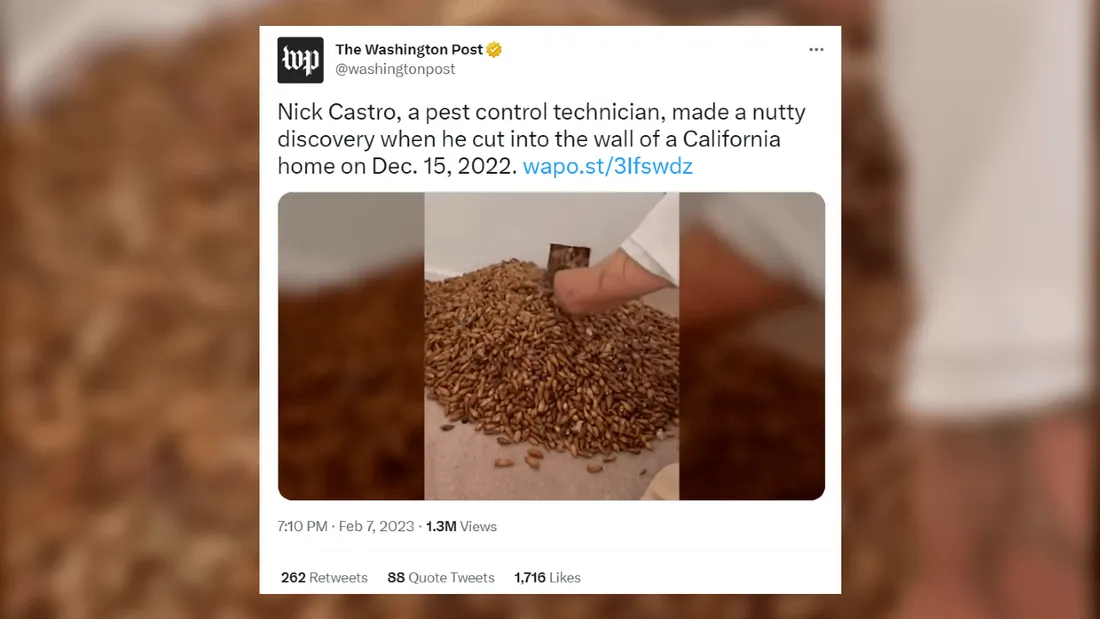View the 88 Quote Tweets
1100x619 pixels.
pyautogui.click(x=441, y=578)
